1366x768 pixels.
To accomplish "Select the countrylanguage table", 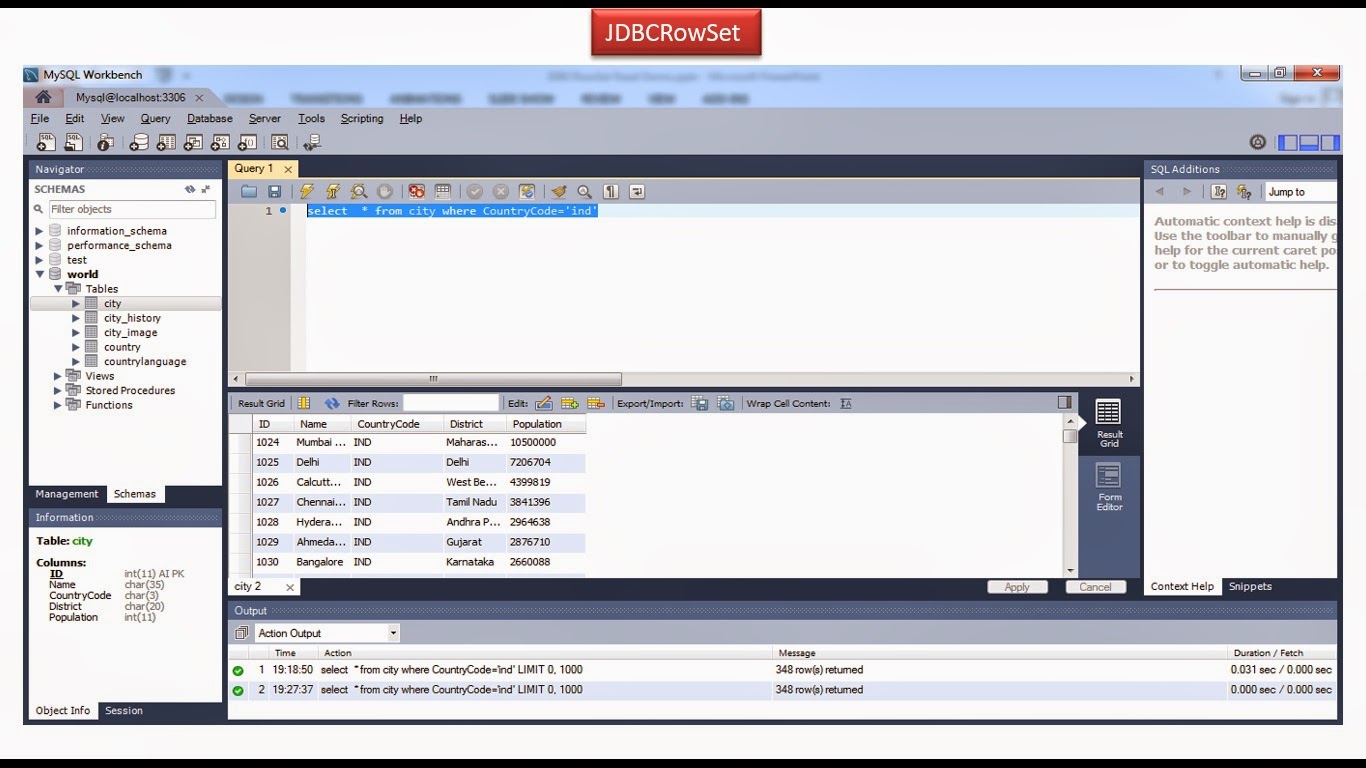I will [144, 362].
